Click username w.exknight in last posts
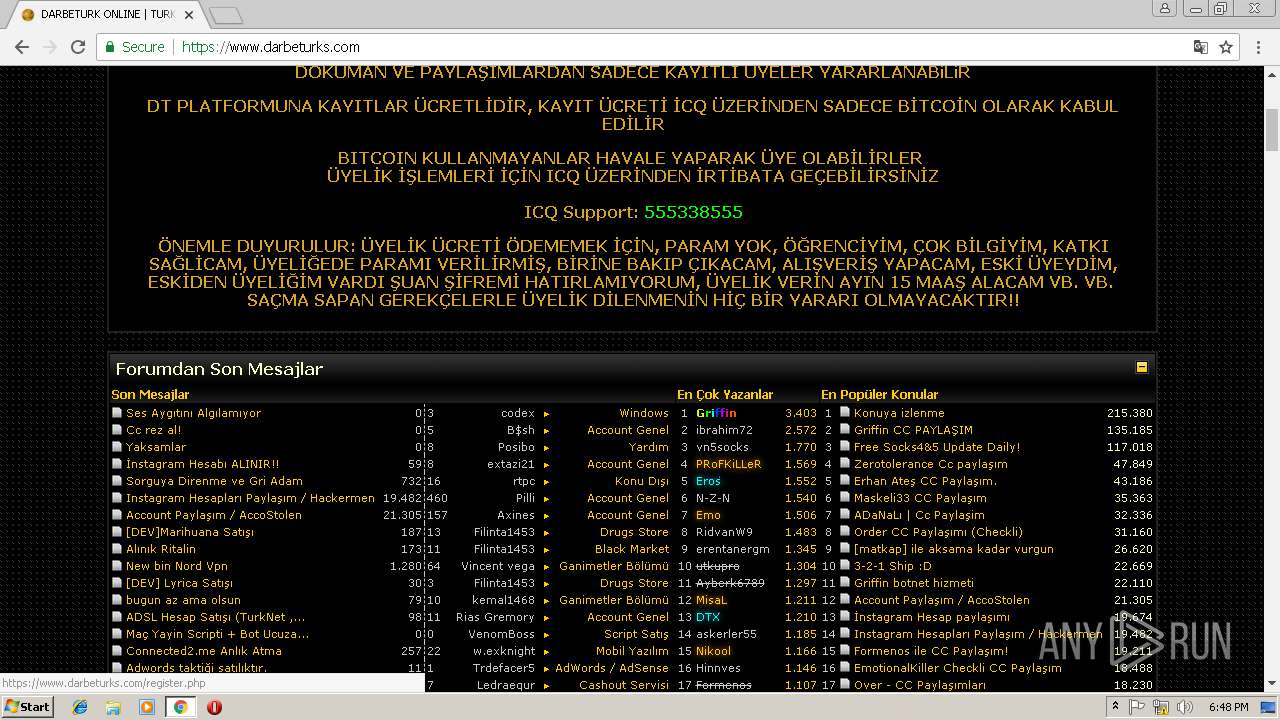Viewport: 1280px width, 720px height. 505,651
